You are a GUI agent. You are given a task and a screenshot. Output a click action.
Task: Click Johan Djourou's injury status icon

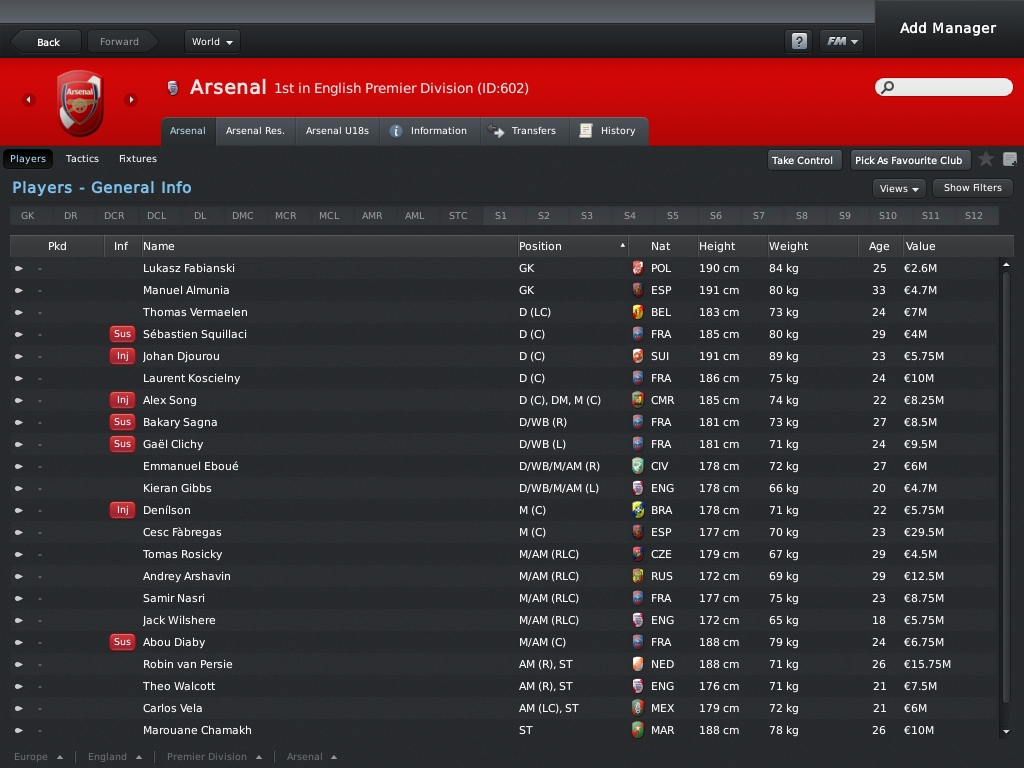[122, 356]
